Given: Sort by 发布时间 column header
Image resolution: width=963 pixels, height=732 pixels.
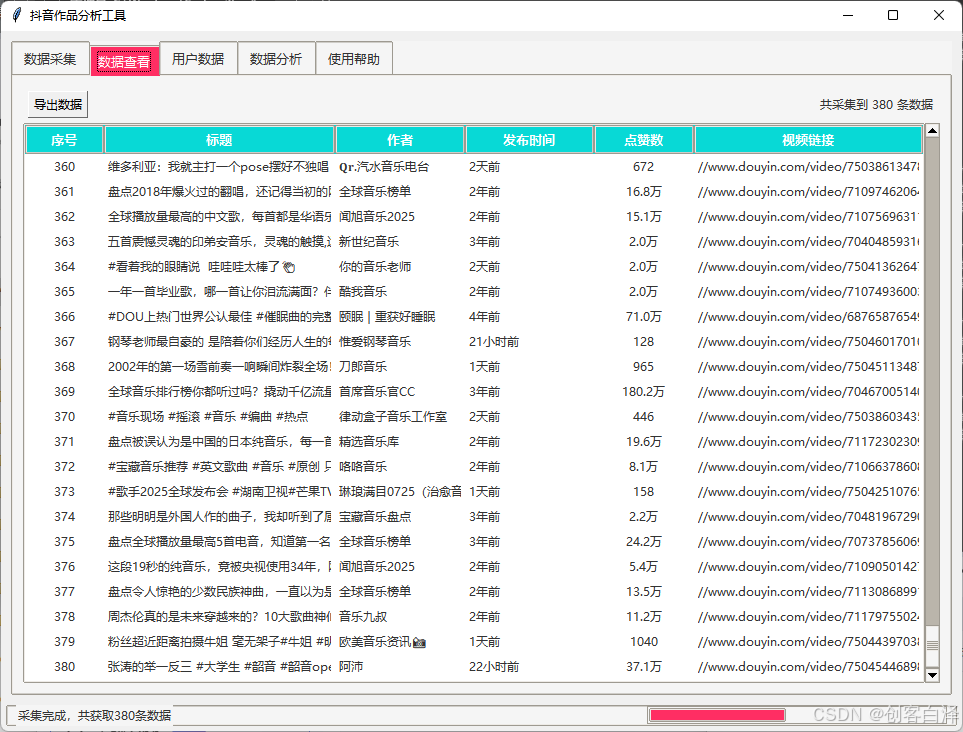Looking at the screenshot, I should click(529, 140).
